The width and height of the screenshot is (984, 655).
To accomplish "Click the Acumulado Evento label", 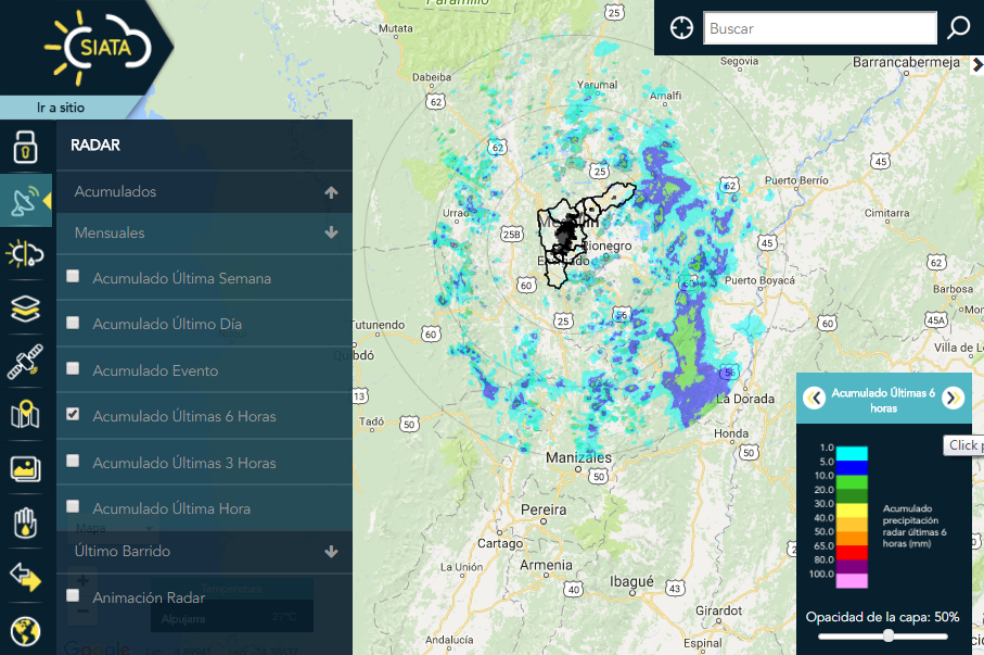I will click(156, 371).
